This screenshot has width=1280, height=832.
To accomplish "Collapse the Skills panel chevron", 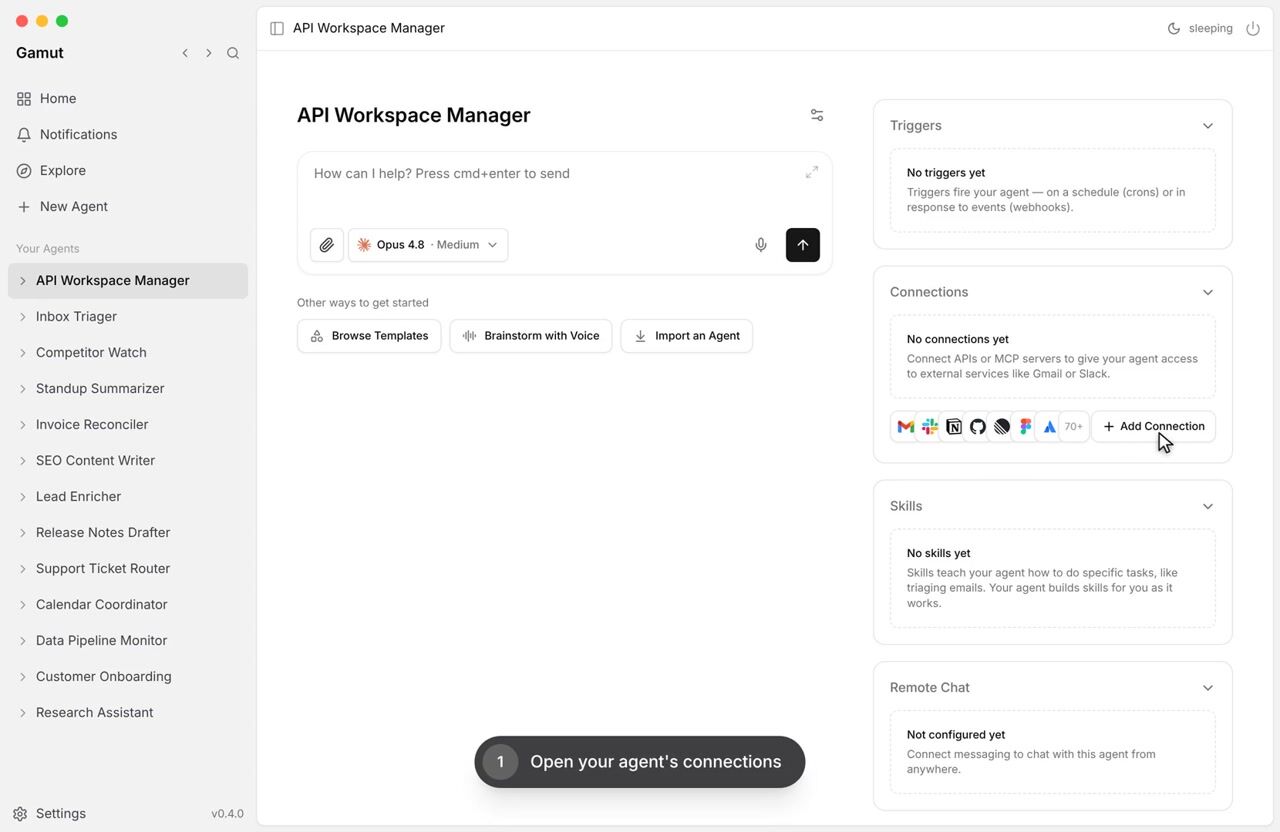I will coord(1208,506).
